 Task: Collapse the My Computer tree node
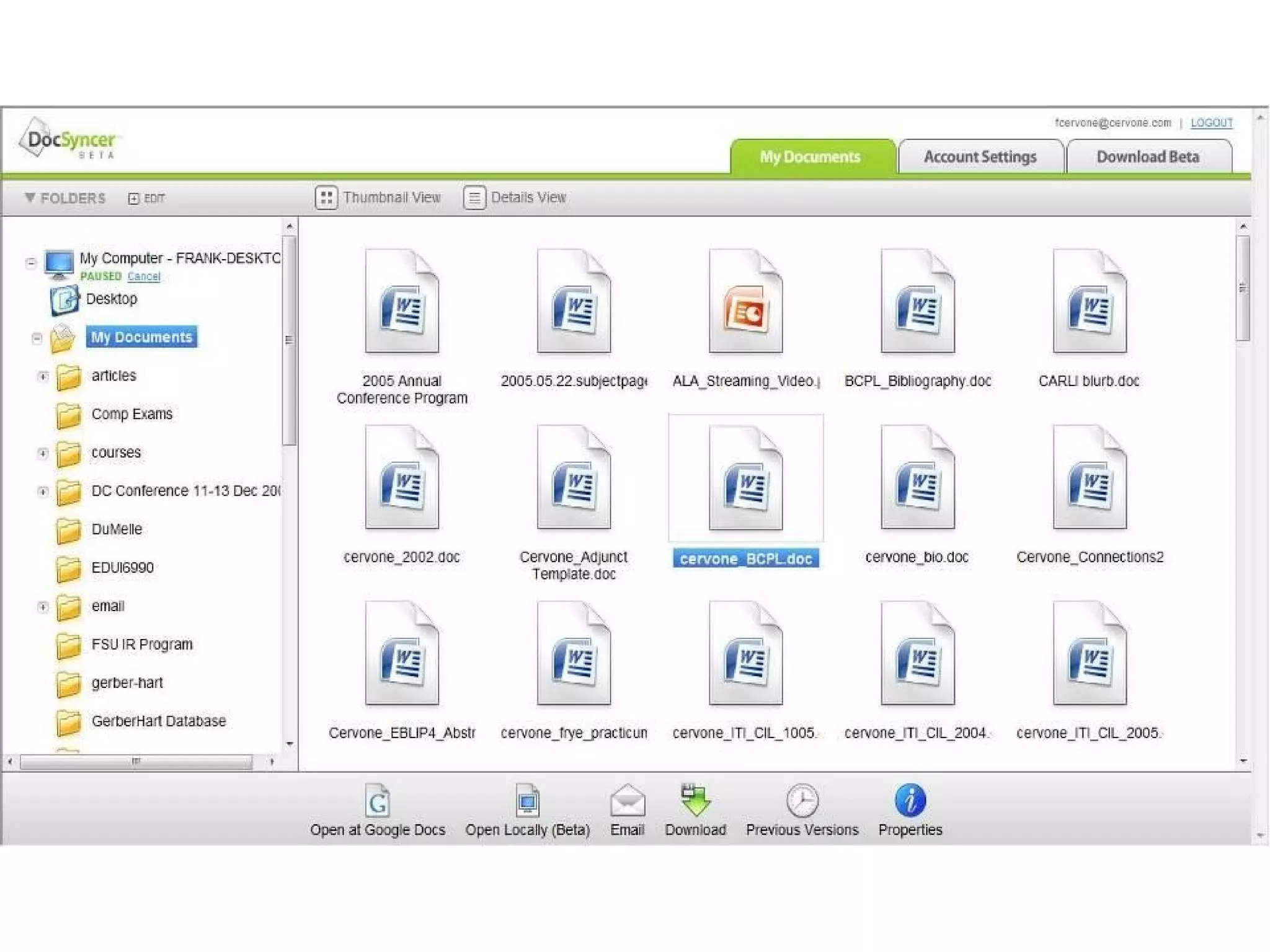click(30, 263)
